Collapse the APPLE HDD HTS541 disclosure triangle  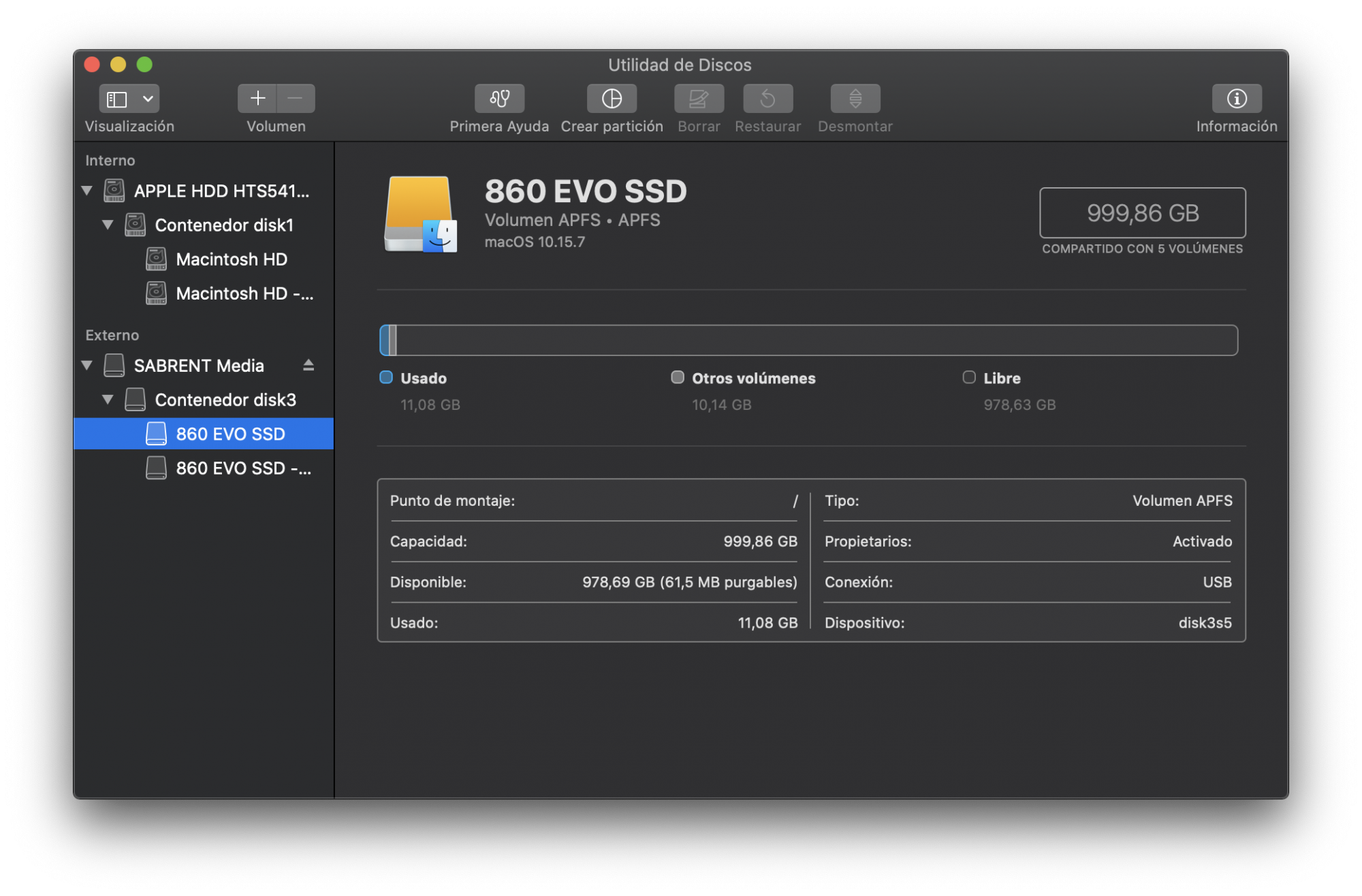[87, 191]
